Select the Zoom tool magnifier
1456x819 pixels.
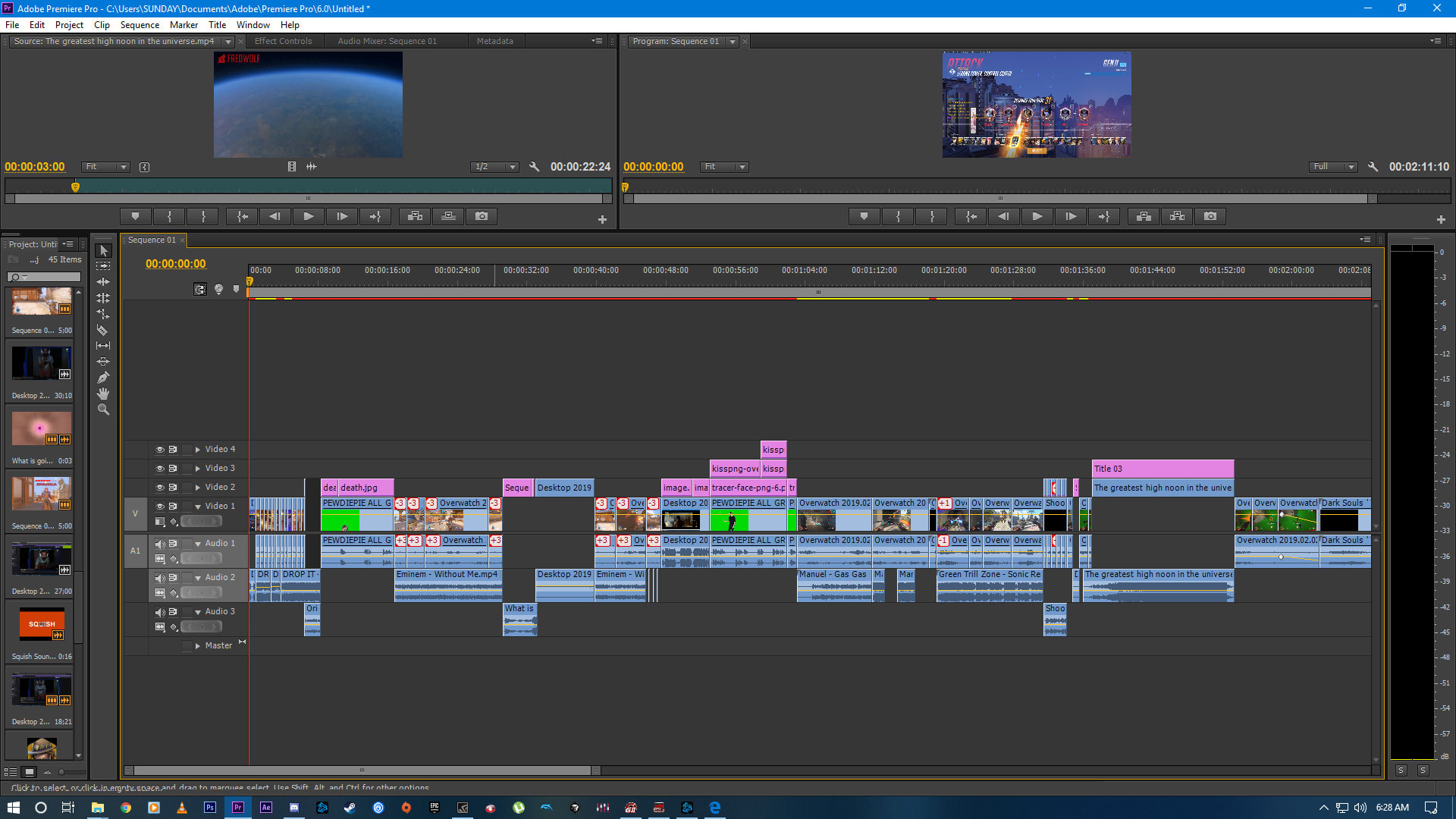103,409
